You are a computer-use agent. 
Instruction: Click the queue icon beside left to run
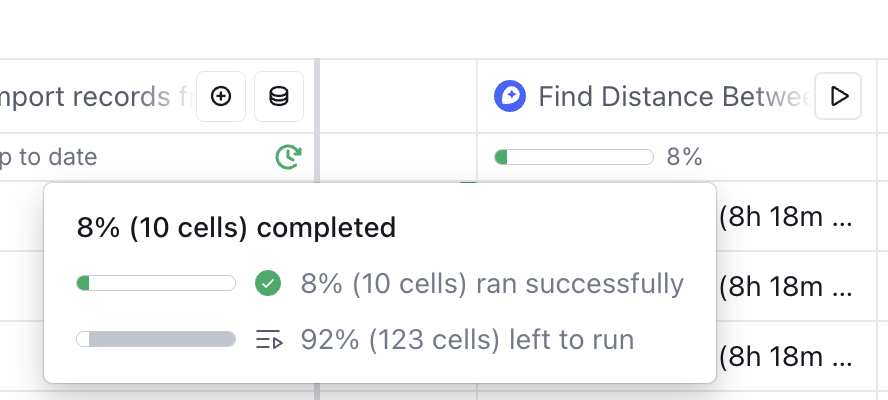click(x=268, y=340)
